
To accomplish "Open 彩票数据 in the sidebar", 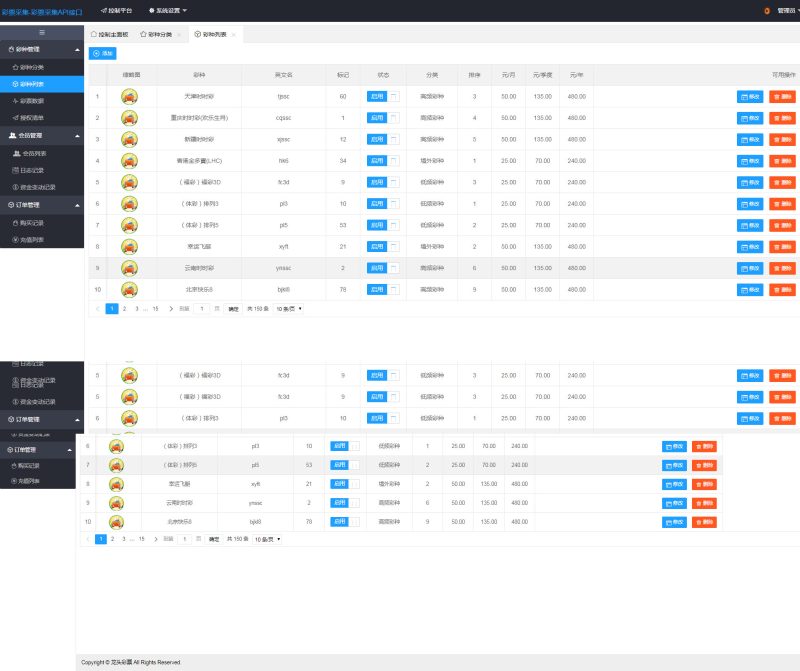I will [x=42, y=101].
